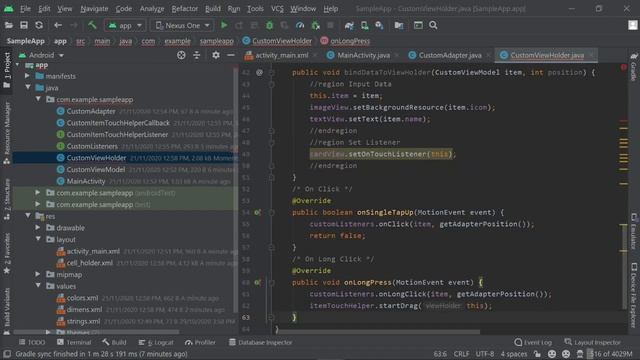640x360 pixels.
Task: Open the Search Everywhere magnifier icon
Action: click(433, 25)
